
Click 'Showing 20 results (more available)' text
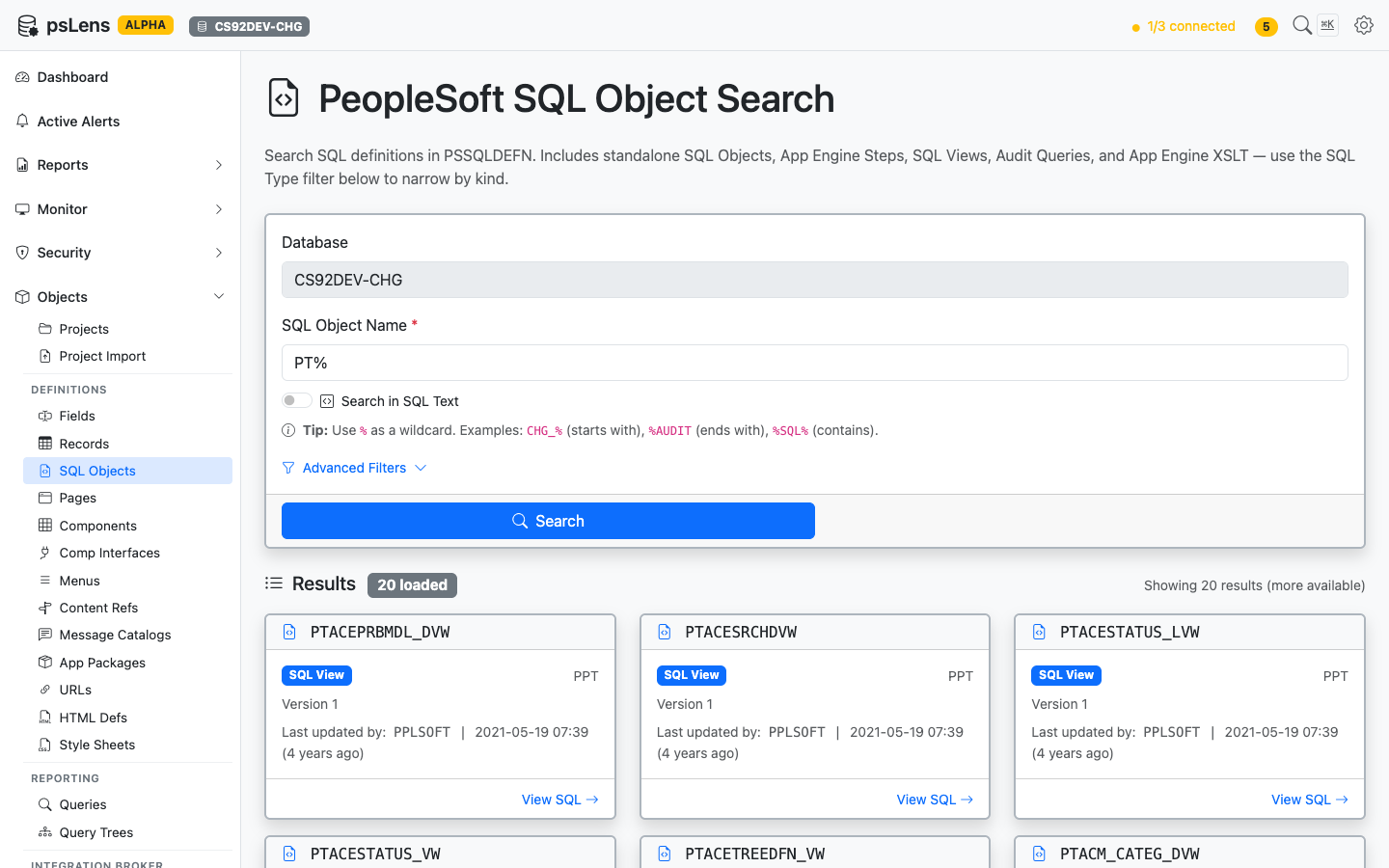pyautogui.click(x=1254, y=585)
